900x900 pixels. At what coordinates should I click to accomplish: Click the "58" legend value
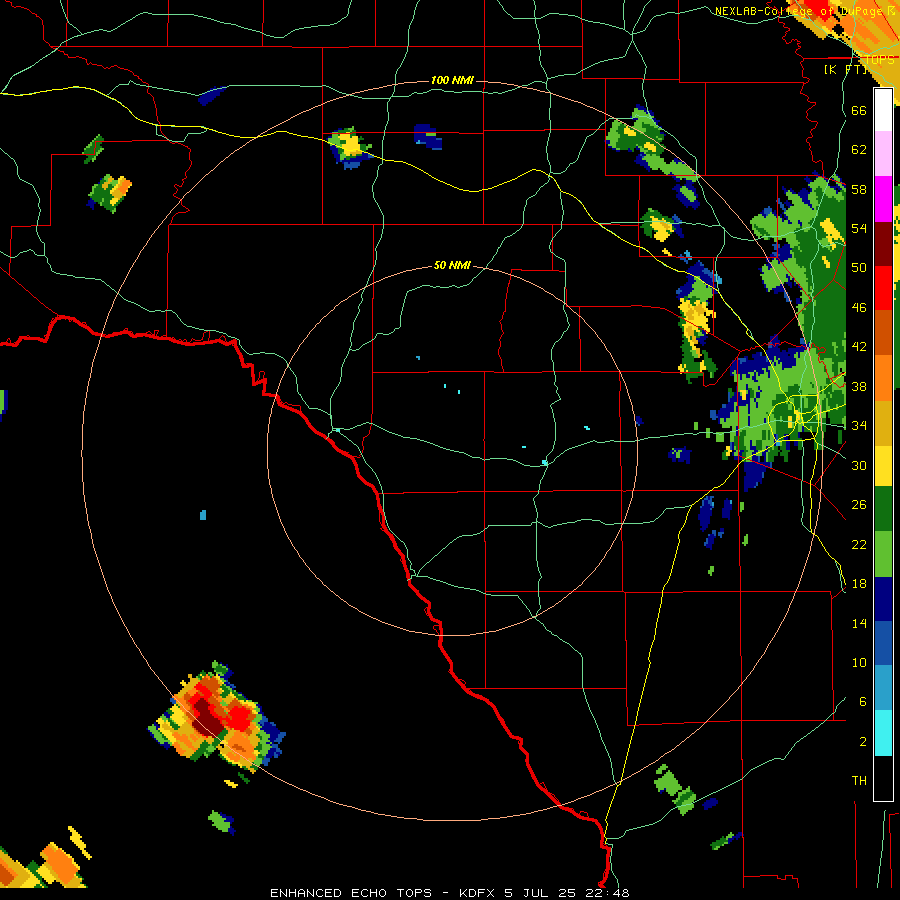(859, 189)
